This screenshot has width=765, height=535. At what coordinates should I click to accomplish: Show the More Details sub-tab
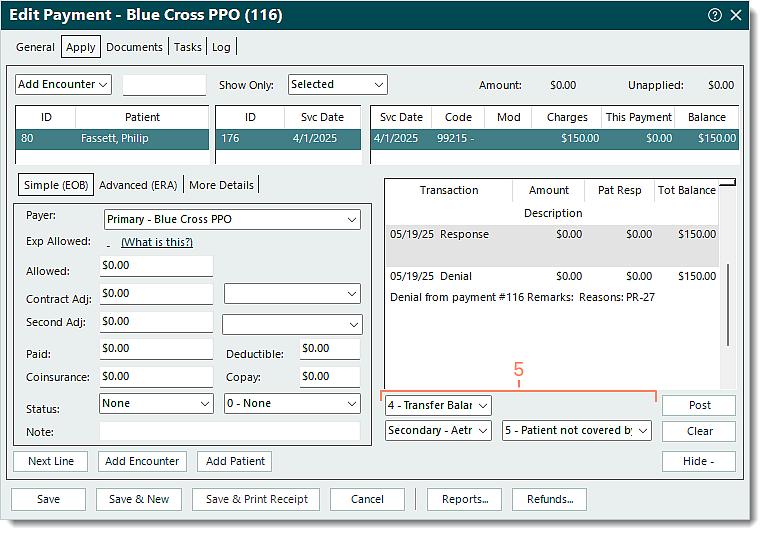tap(221, 185)
